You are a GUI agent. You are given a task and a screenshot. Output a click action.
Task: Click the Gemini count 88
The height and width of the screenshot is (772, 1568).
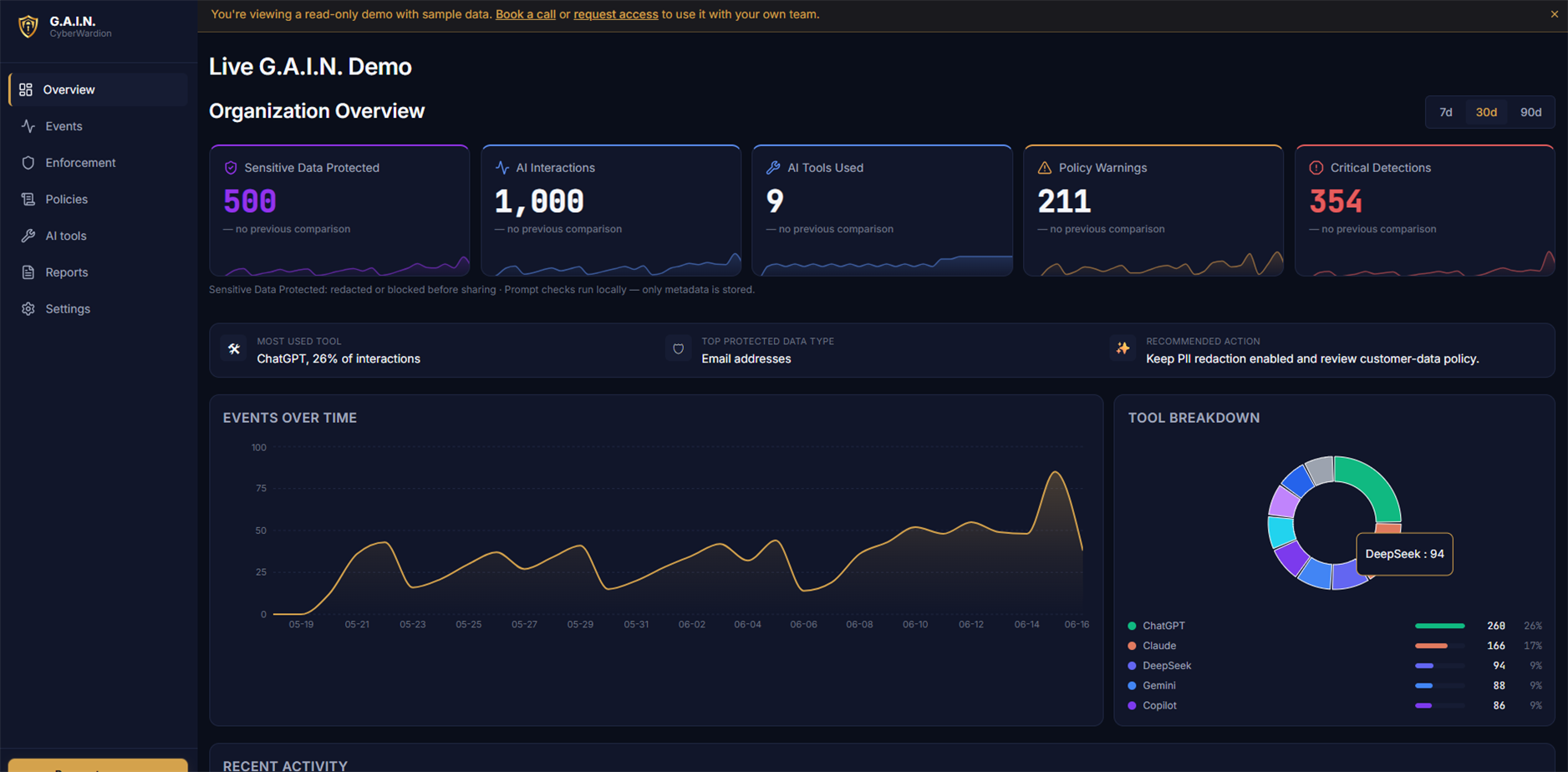(1499, 686)
